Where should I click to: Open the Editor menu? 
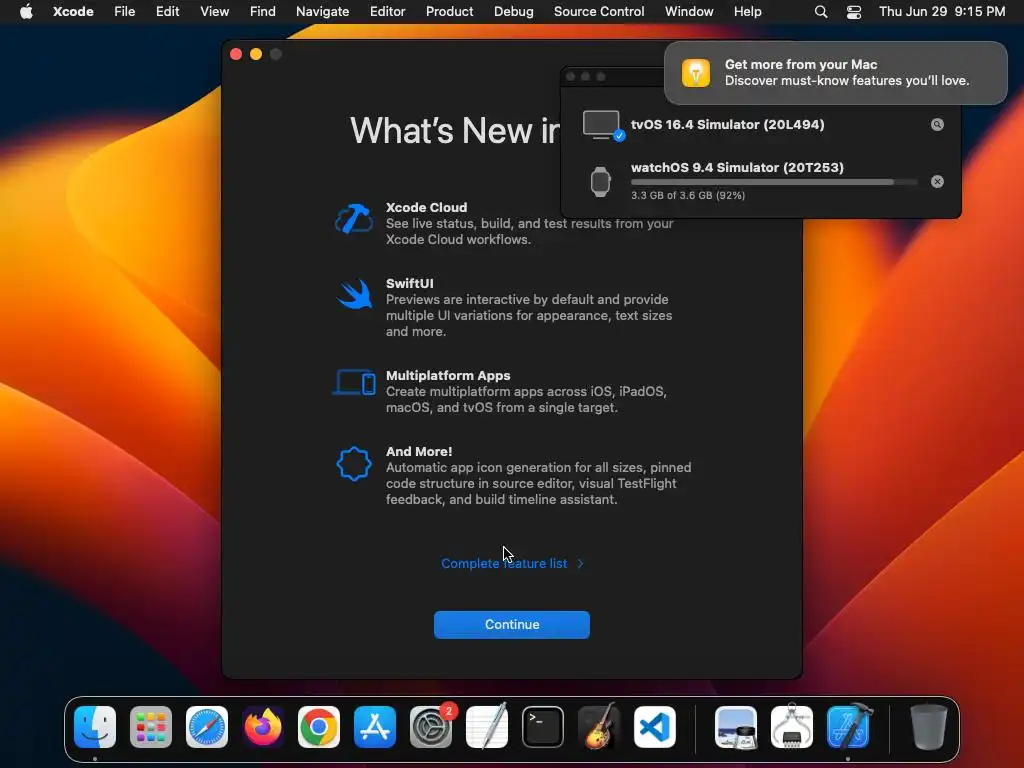pyautogui.click(x=387, y=11)
